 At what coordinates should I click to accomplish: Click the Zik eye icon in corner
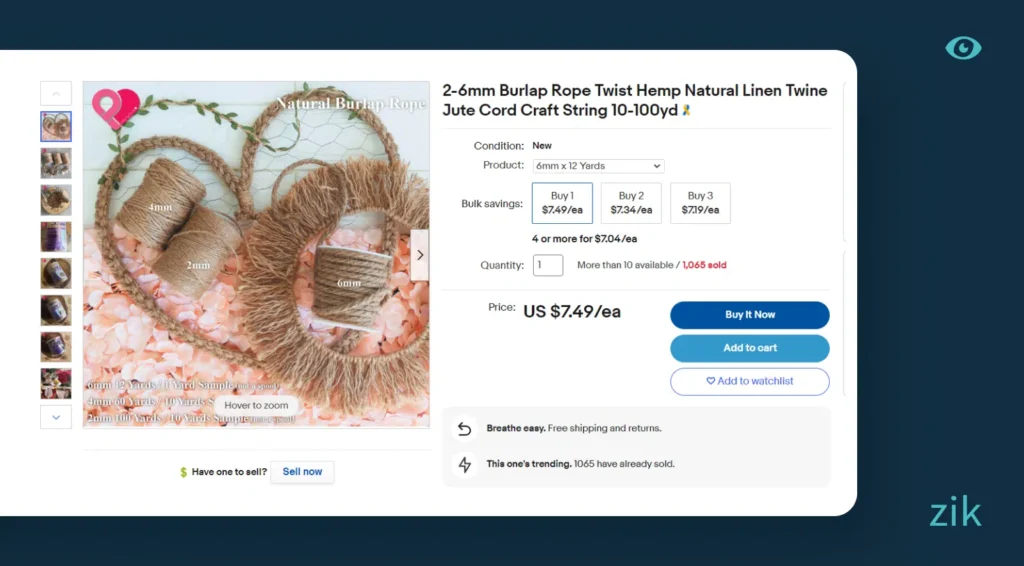(x=963, y=48)
